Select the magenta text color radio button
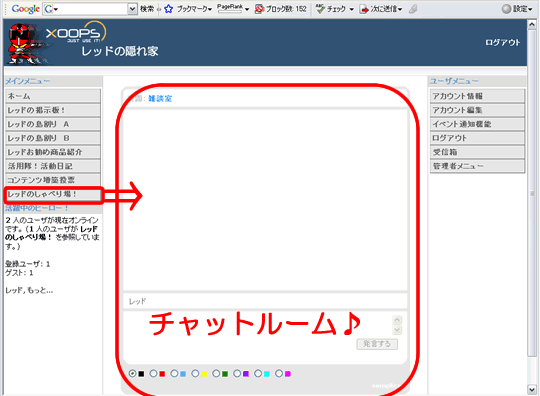 pyautogui.click(x=279, y=374)
